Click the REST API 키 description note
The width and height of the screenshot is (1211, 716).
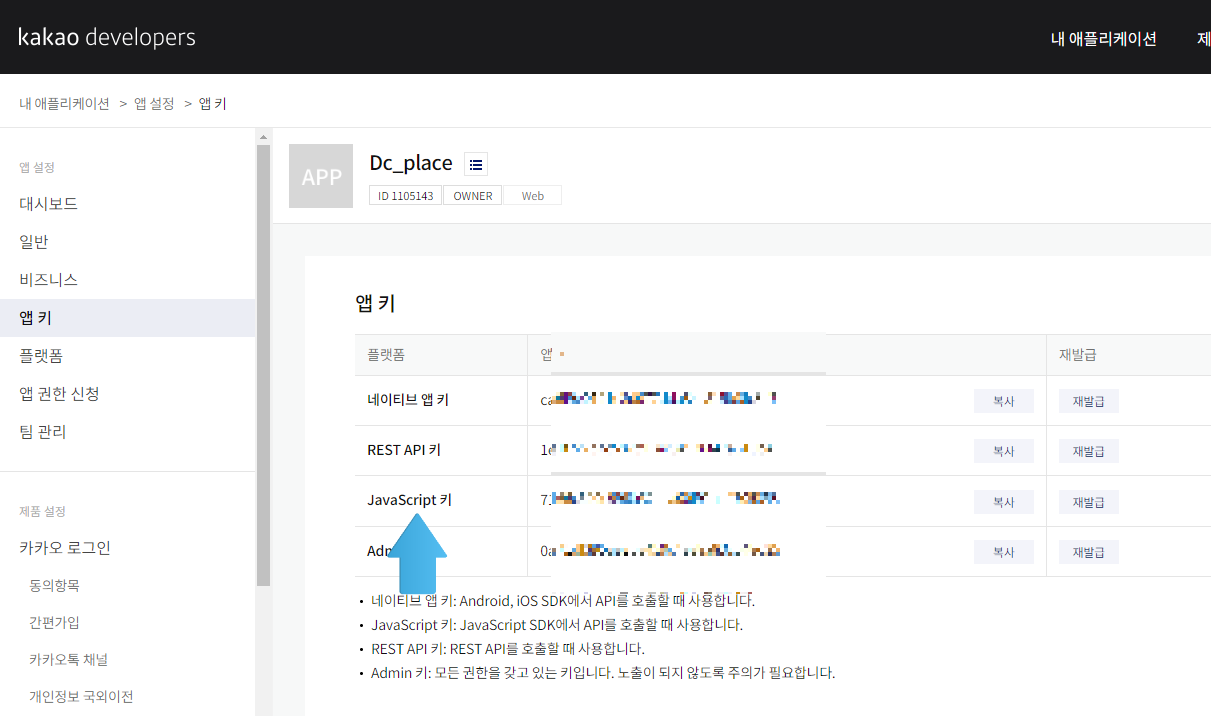click(x=508, y=649)
